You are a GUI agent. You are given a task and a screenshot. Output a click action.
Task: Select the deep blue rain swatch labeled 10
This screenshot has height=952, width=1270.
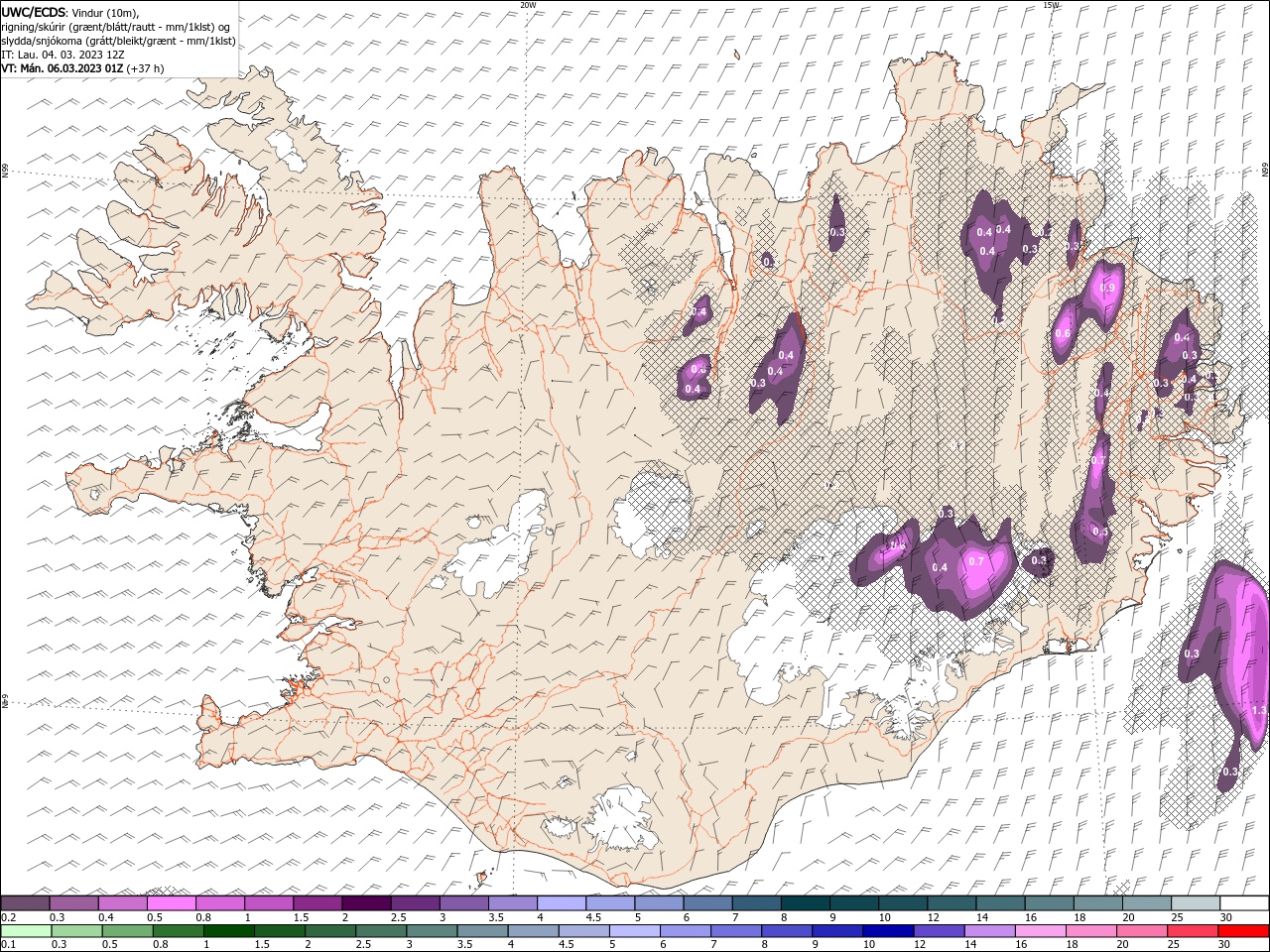(x=887, y=931)
